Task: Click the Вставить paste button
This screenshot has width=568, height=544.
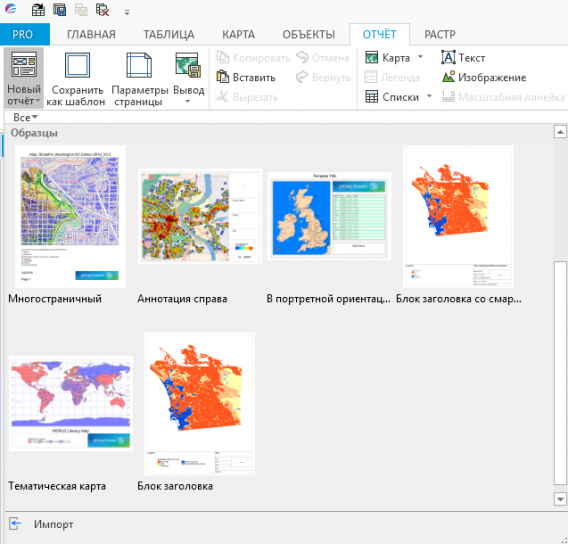Action: (x=246, y=77)
